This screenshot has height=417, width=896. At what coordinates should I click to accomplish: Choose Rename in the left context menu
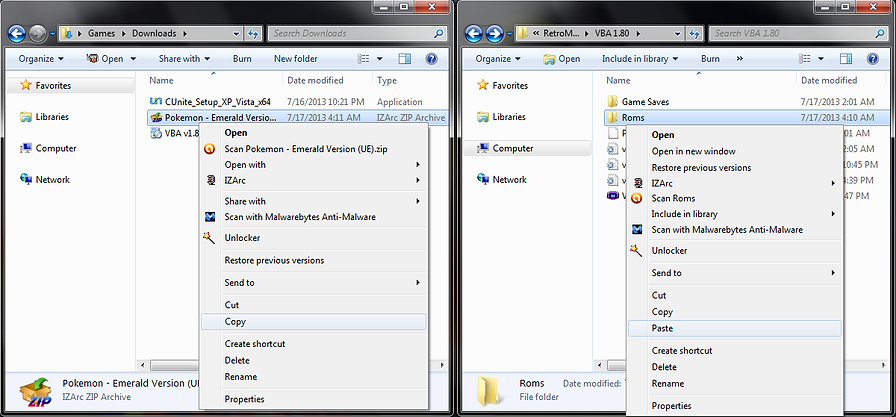tap(314, 376)
